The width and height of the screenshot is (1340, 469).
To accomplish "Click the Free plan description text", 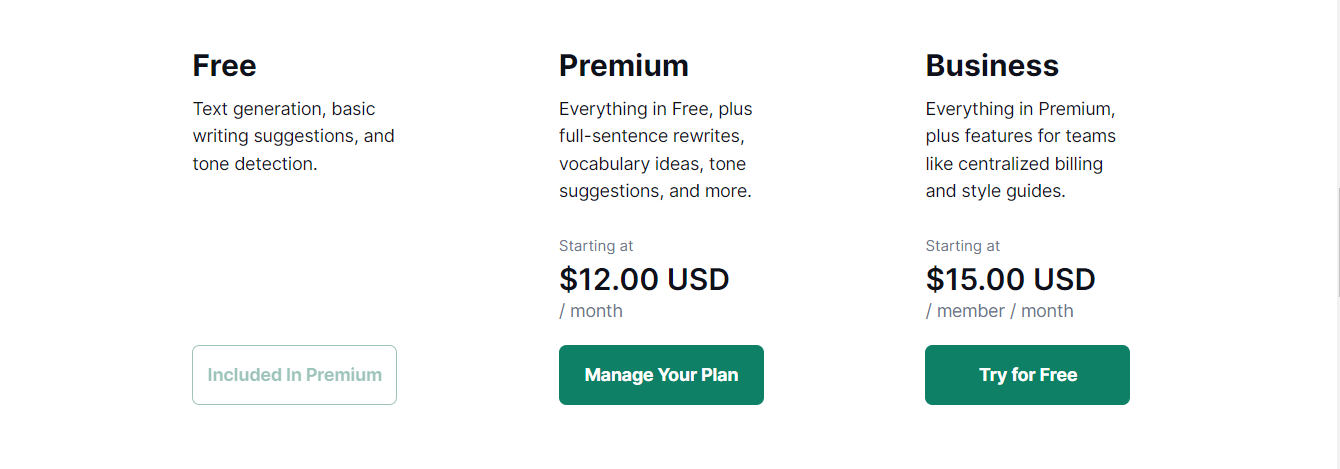I will (x=293, y=136).
